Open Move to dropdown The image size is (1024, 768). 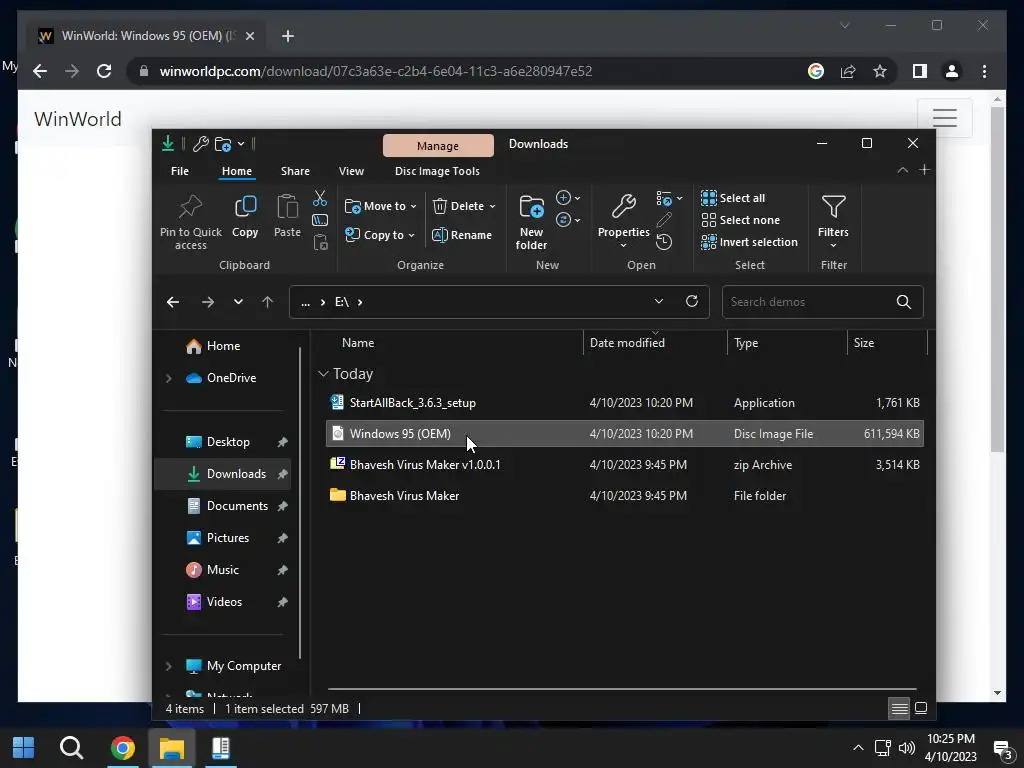[x=380, y=206]
